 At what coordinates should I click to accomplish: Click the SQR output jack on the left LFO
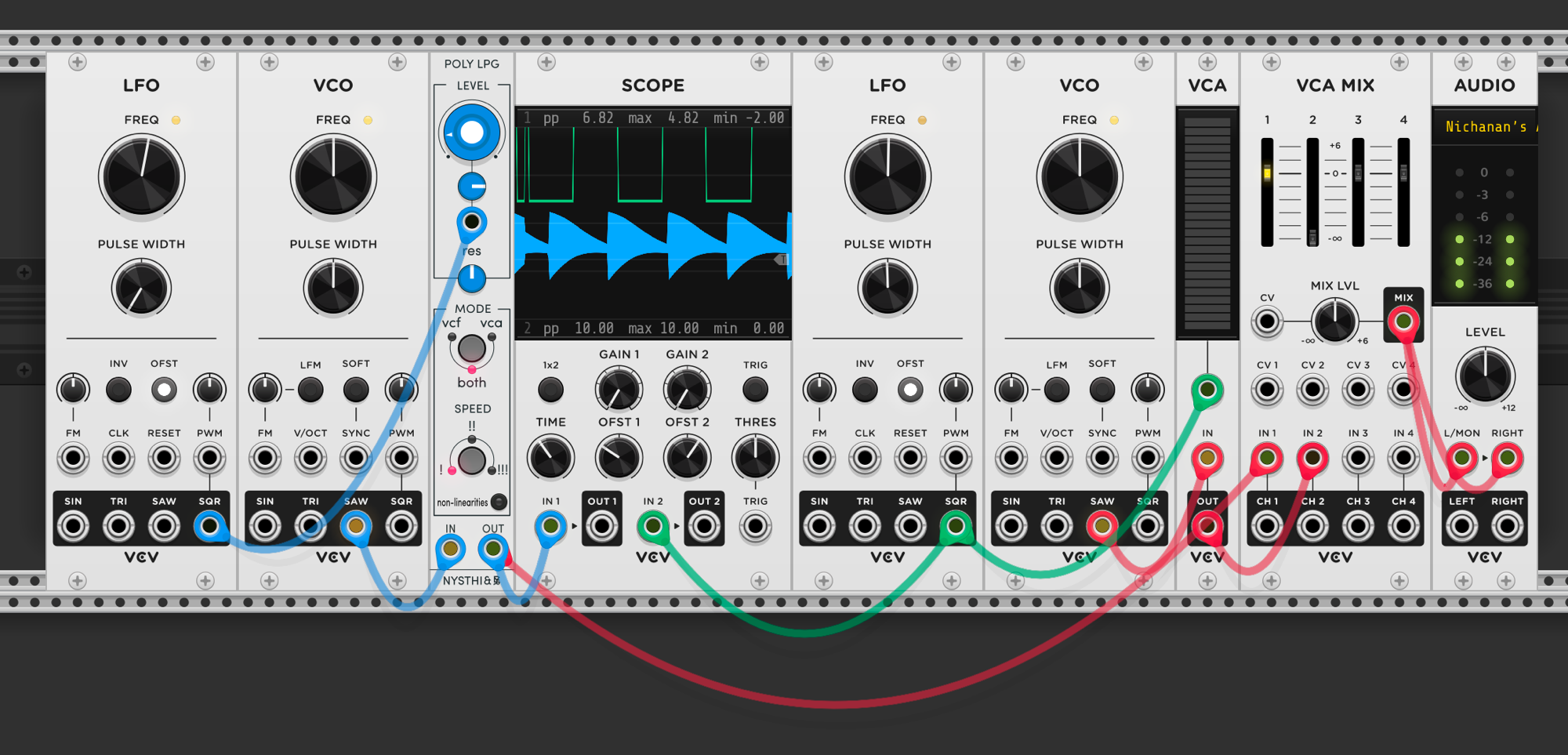tap(209, 526)
